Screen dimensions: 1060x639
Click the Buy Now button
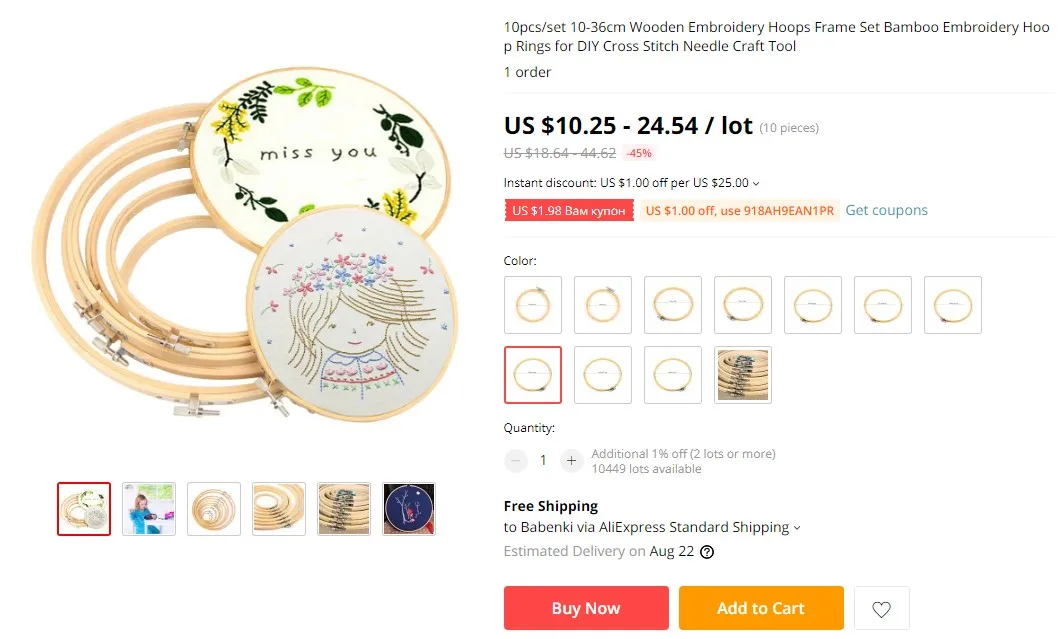[x=586, y=608]
